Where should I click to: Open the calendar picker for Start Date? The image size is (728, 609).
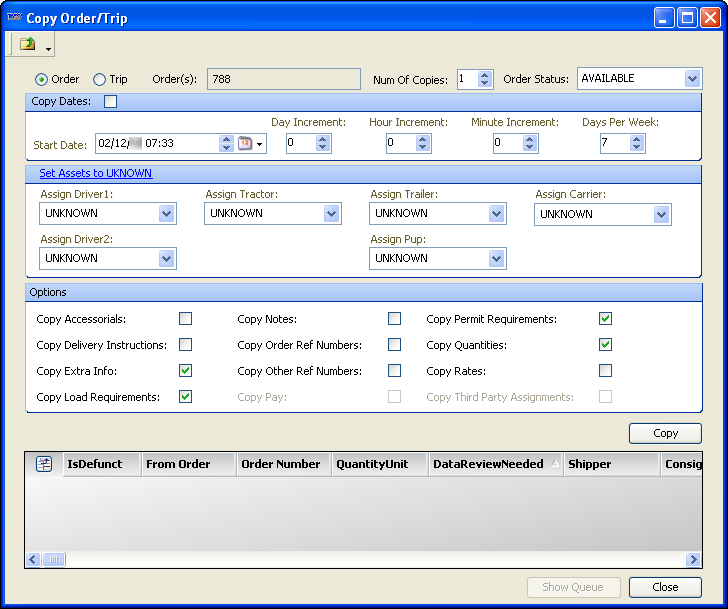tap(246, 144)
